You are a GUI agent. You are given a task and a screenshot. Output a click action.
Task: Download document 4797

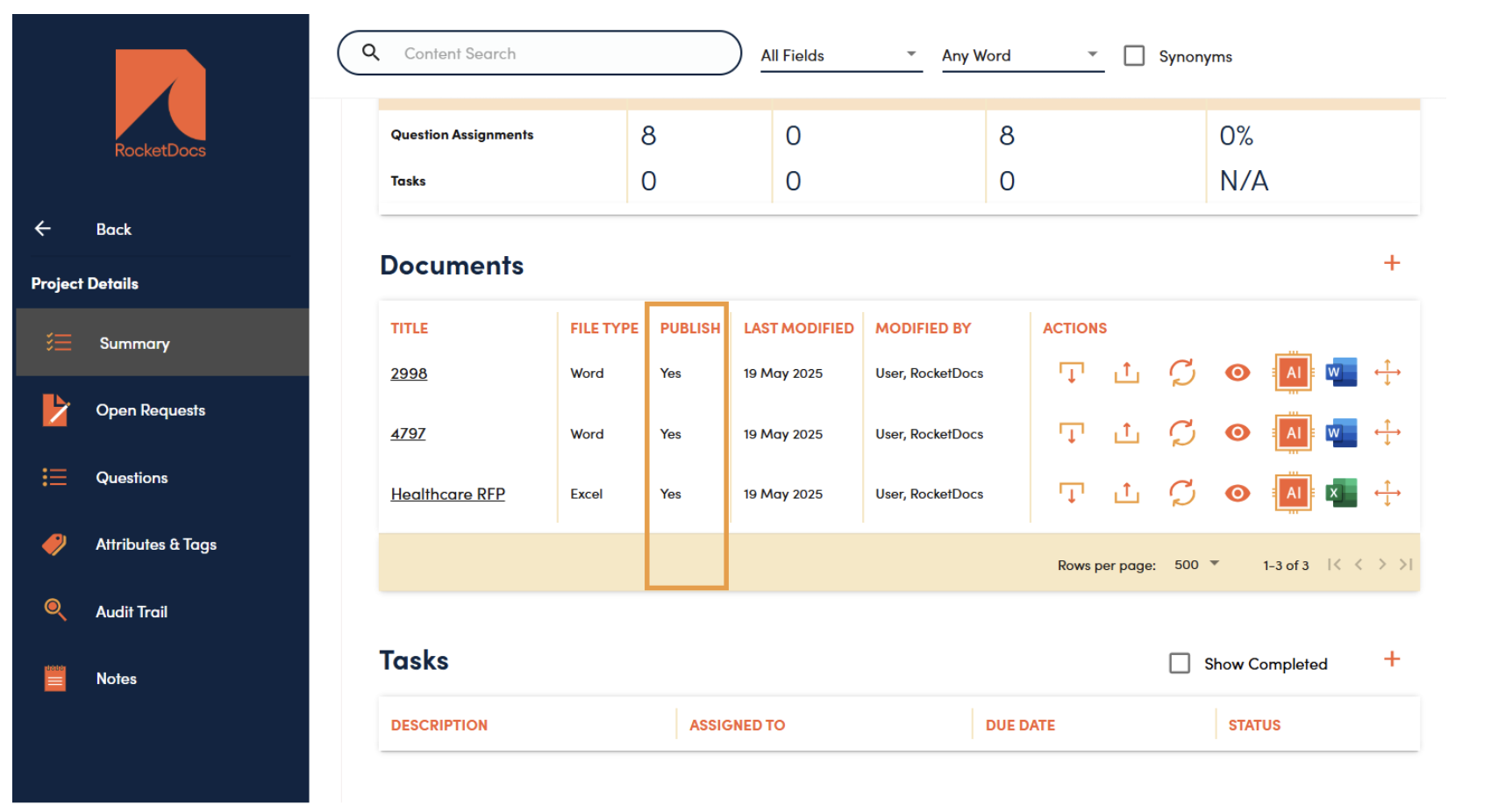[1071, 432]
